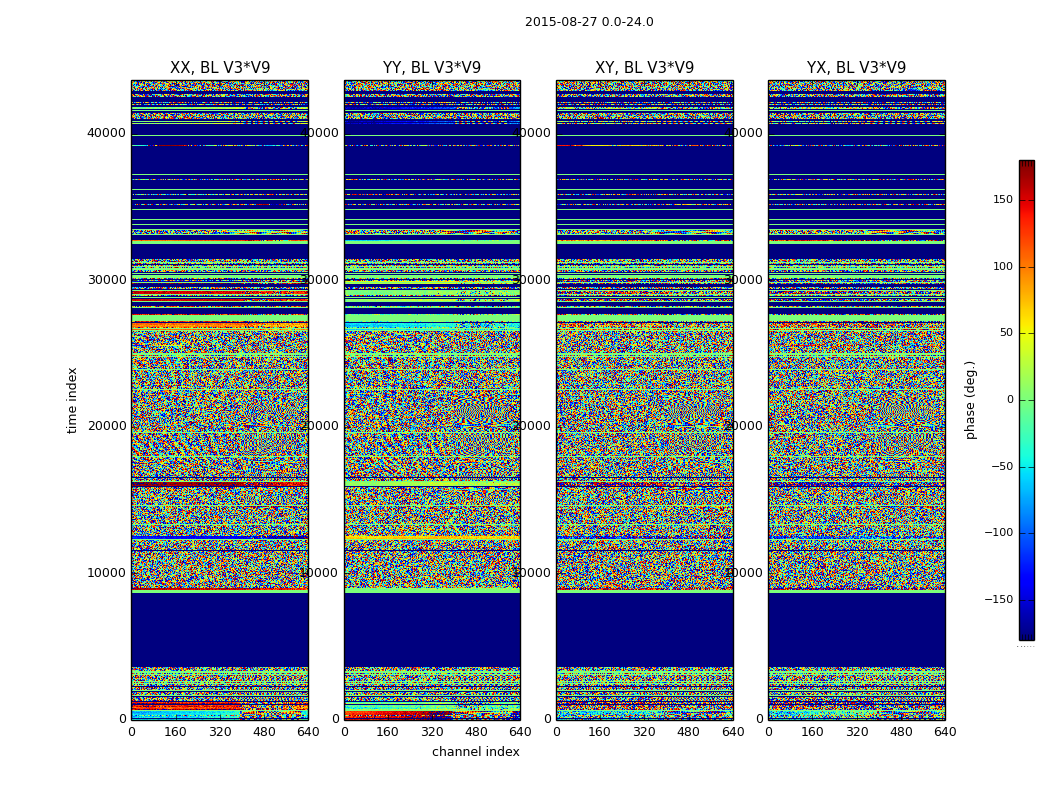1050x800 pixels.
Task: Click the 320 x-tick under XY panel
Action: coord(644,732)
